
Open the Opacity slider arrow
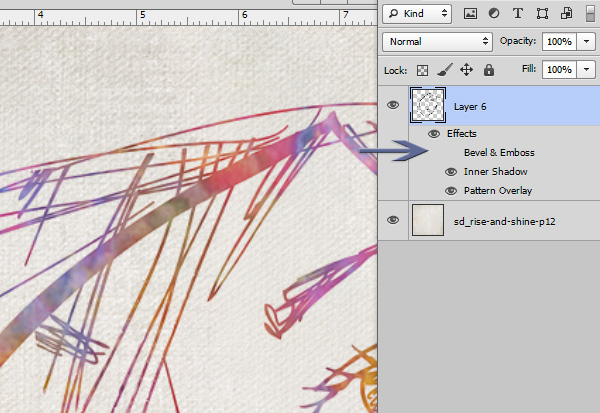coord(586,41)
